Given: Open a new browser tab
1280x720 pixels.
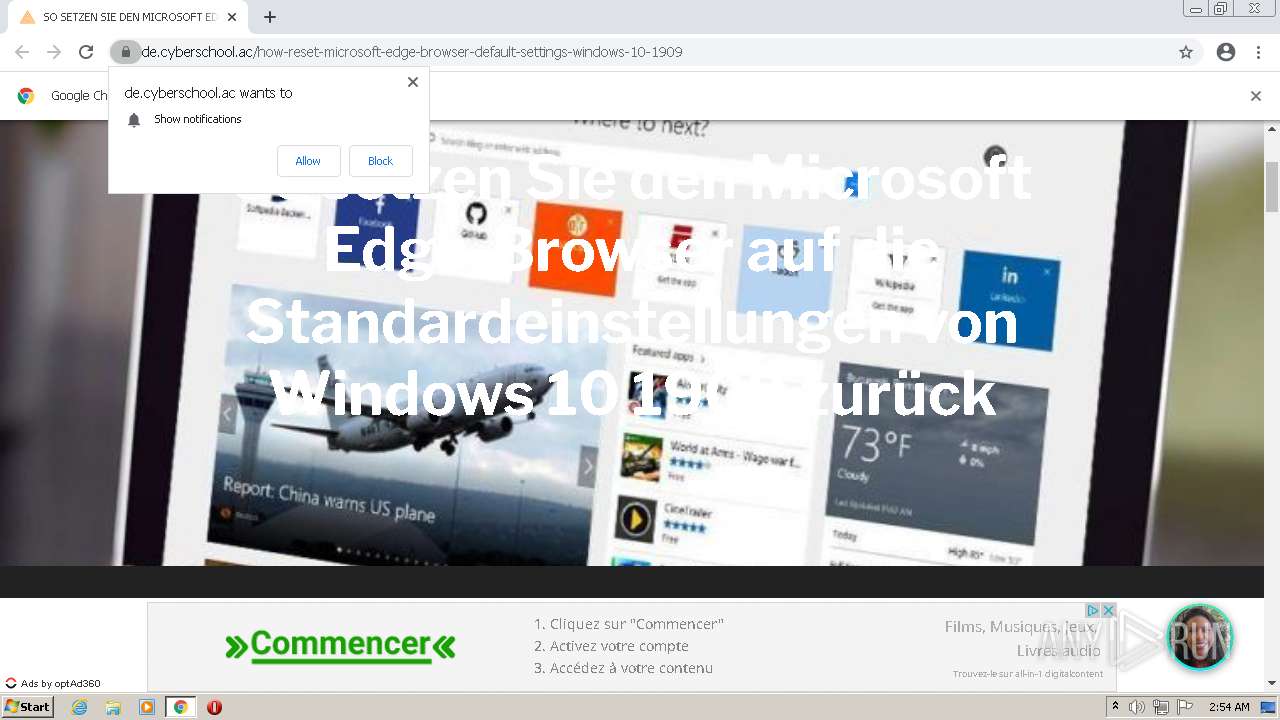Looking at the screenshot, I should pyautogui.click(x=270, y=17).
